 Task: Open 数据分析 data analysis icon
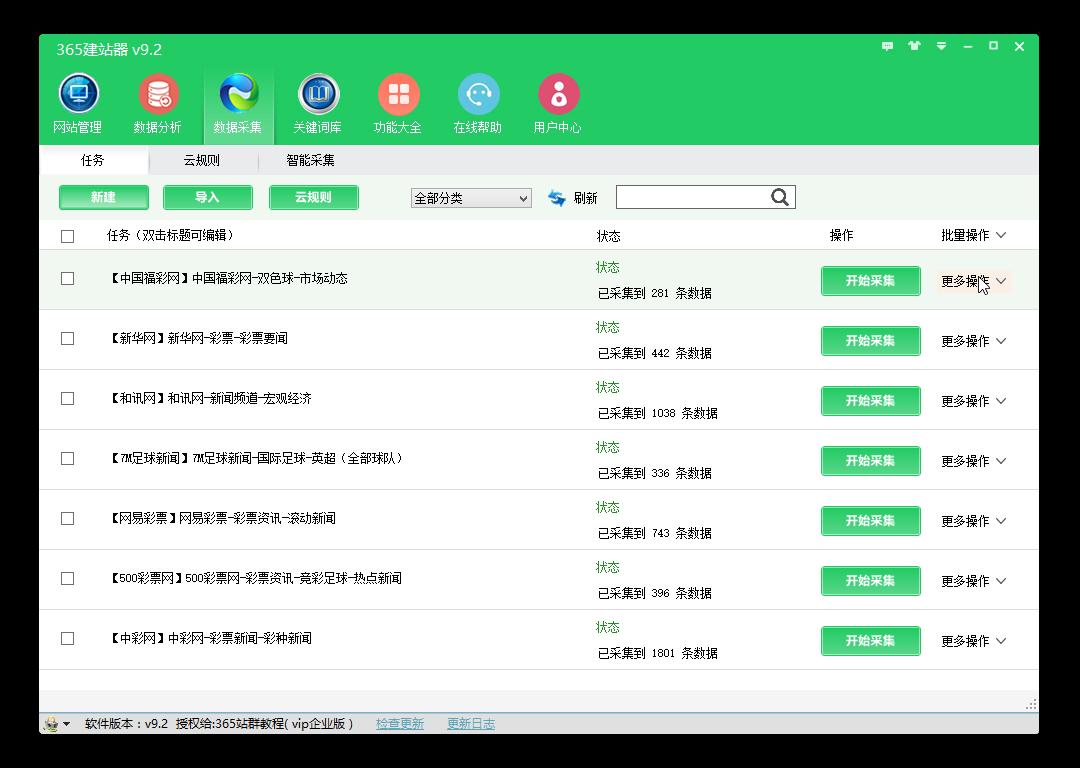pyautogui.click(x=158, y=94)
